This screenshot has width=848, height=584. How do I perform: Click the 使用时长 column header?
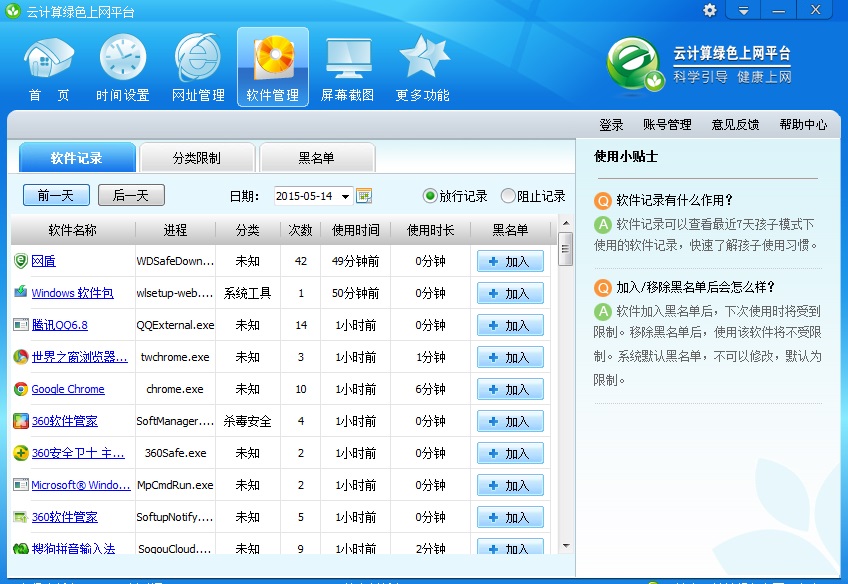tap(430, 230)
